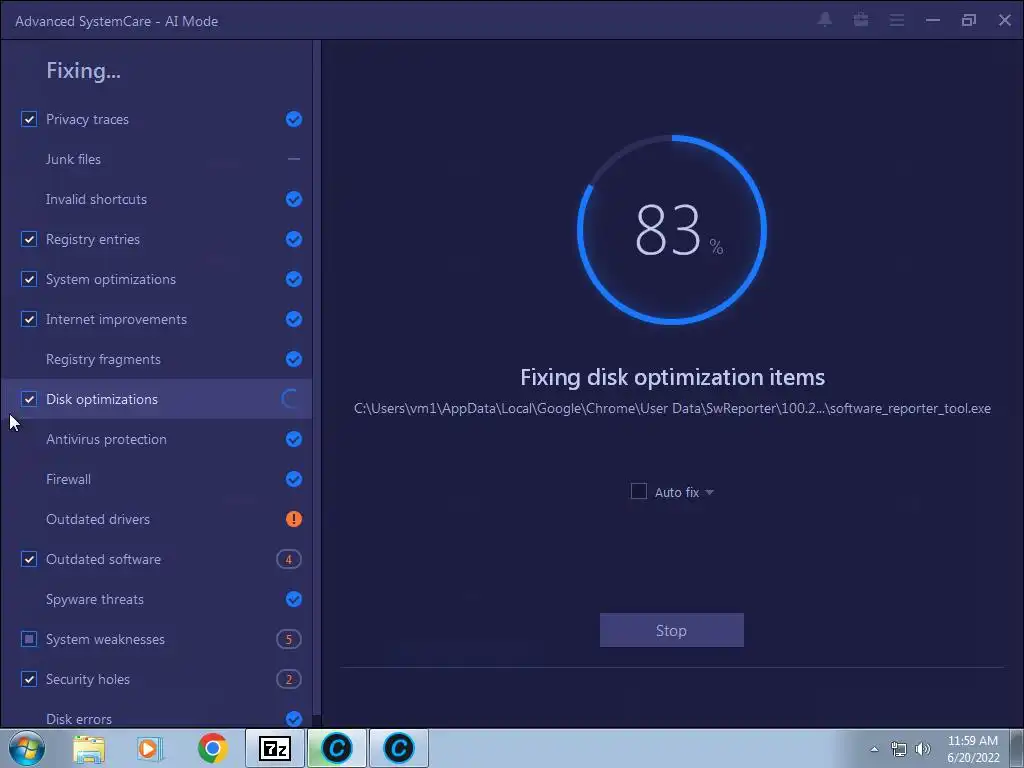Stop the fixing process
Image resolution: width=1024 pixels, height=768 pixels.
pyautogui.click(x=671, y=630)
